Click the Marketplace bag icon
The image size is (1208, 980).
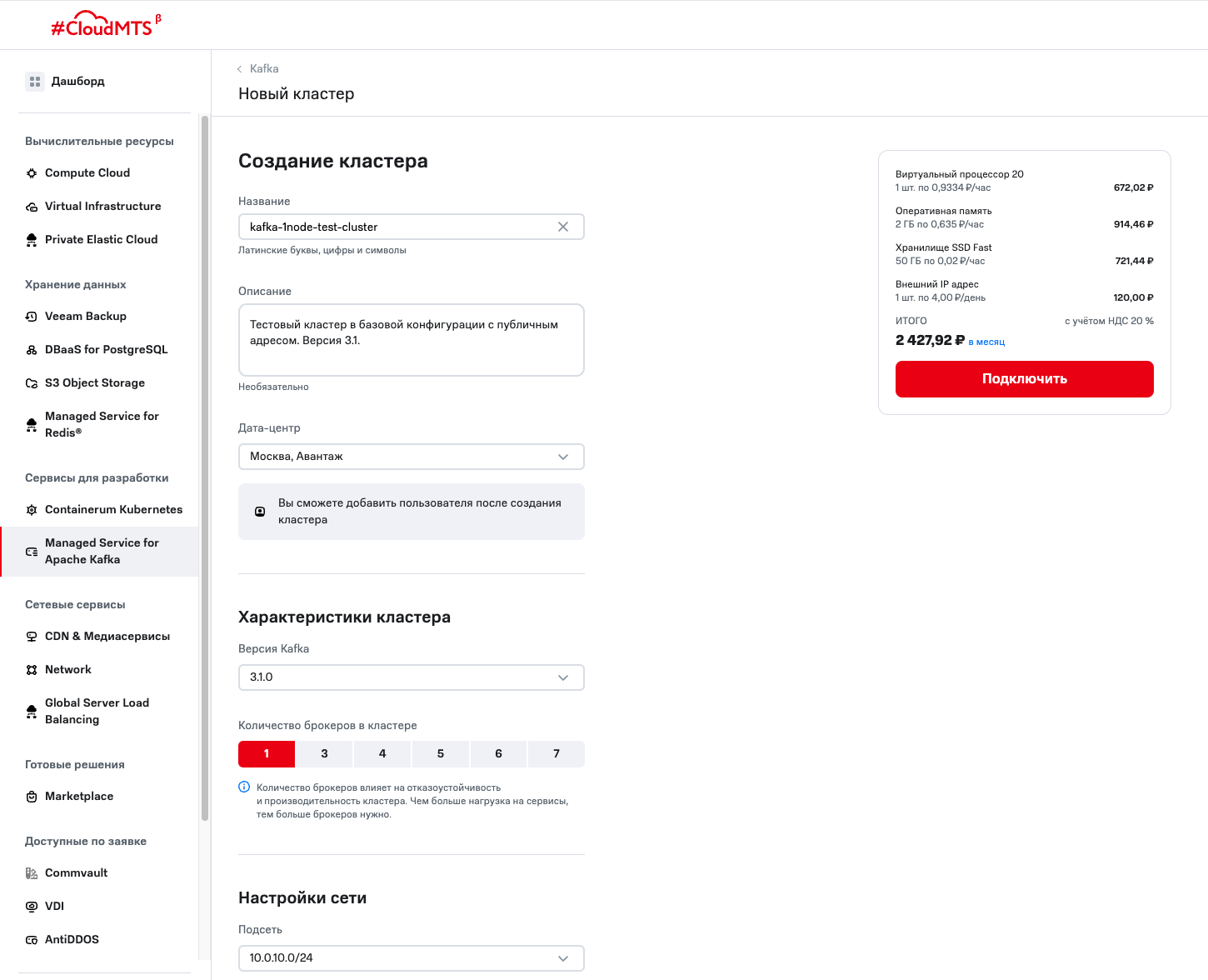click(32, 797)
